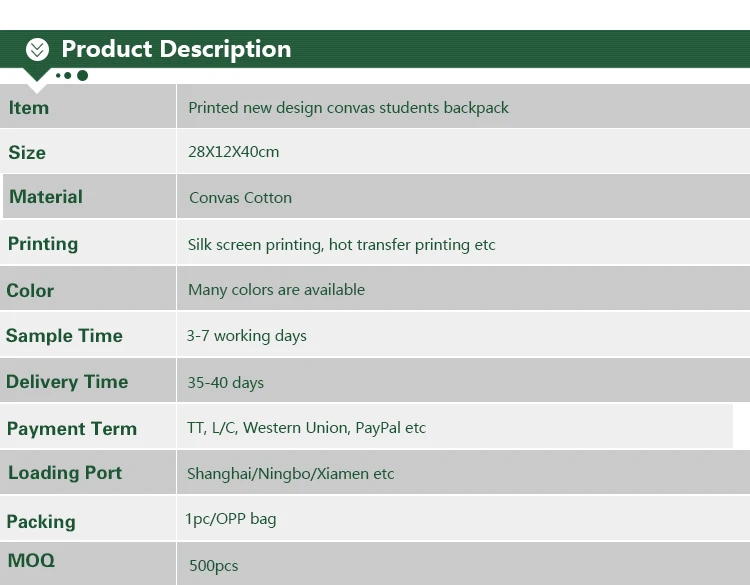Select the Material label
Viewport: 750px width, 585px height.
tap(46, 197)
